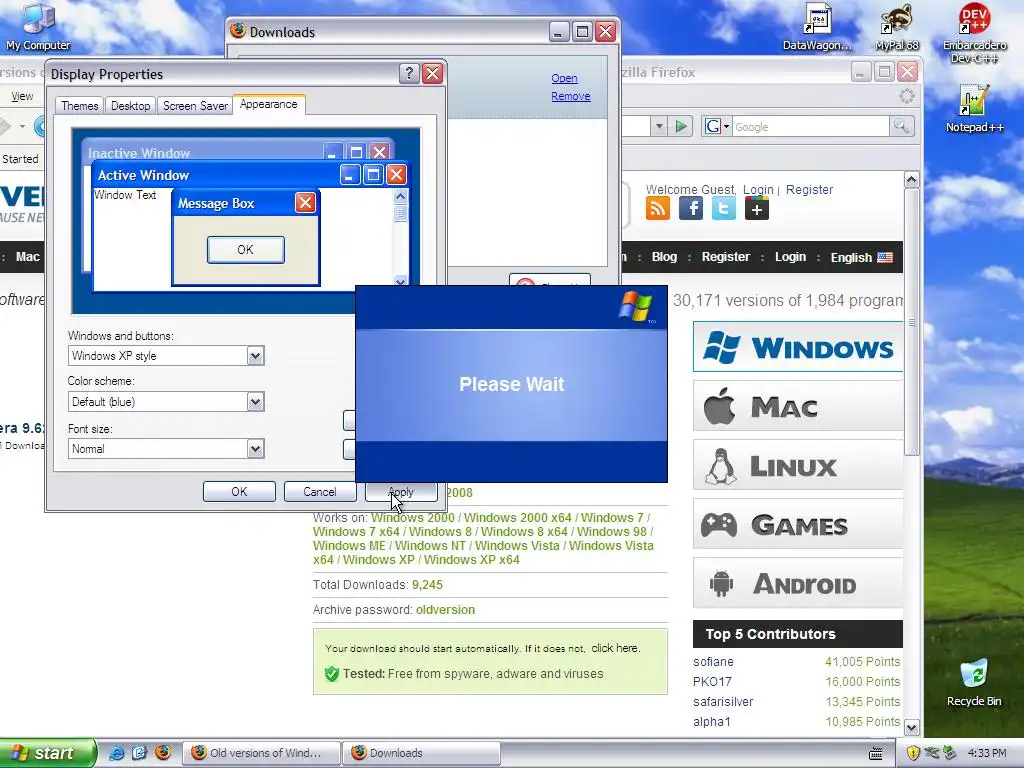Click Login in the site navigation bar

click(x=790, y=257)
